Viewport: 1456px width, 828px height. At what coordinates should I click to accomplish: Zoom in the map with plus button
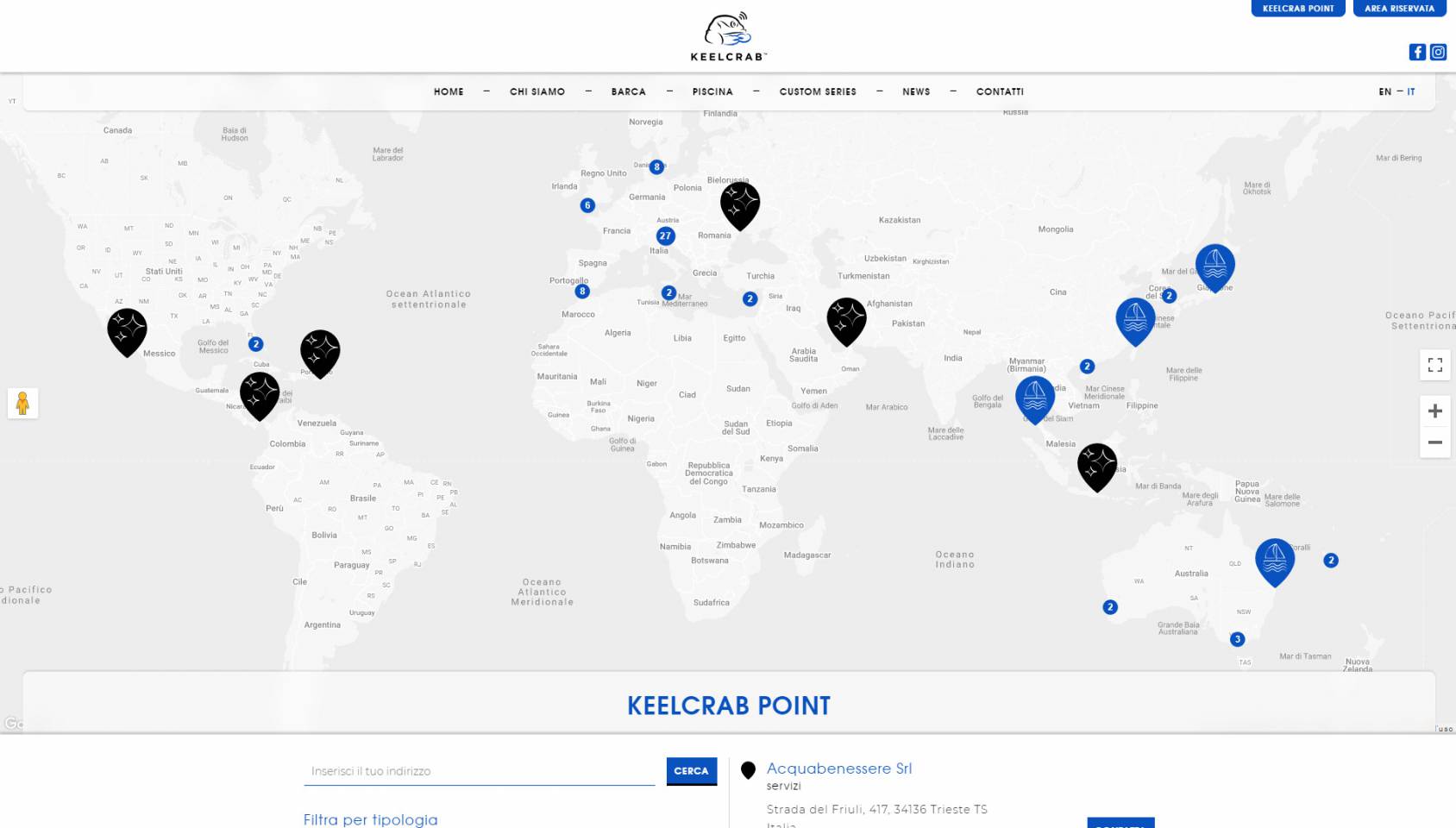(x=1435, y=411)
